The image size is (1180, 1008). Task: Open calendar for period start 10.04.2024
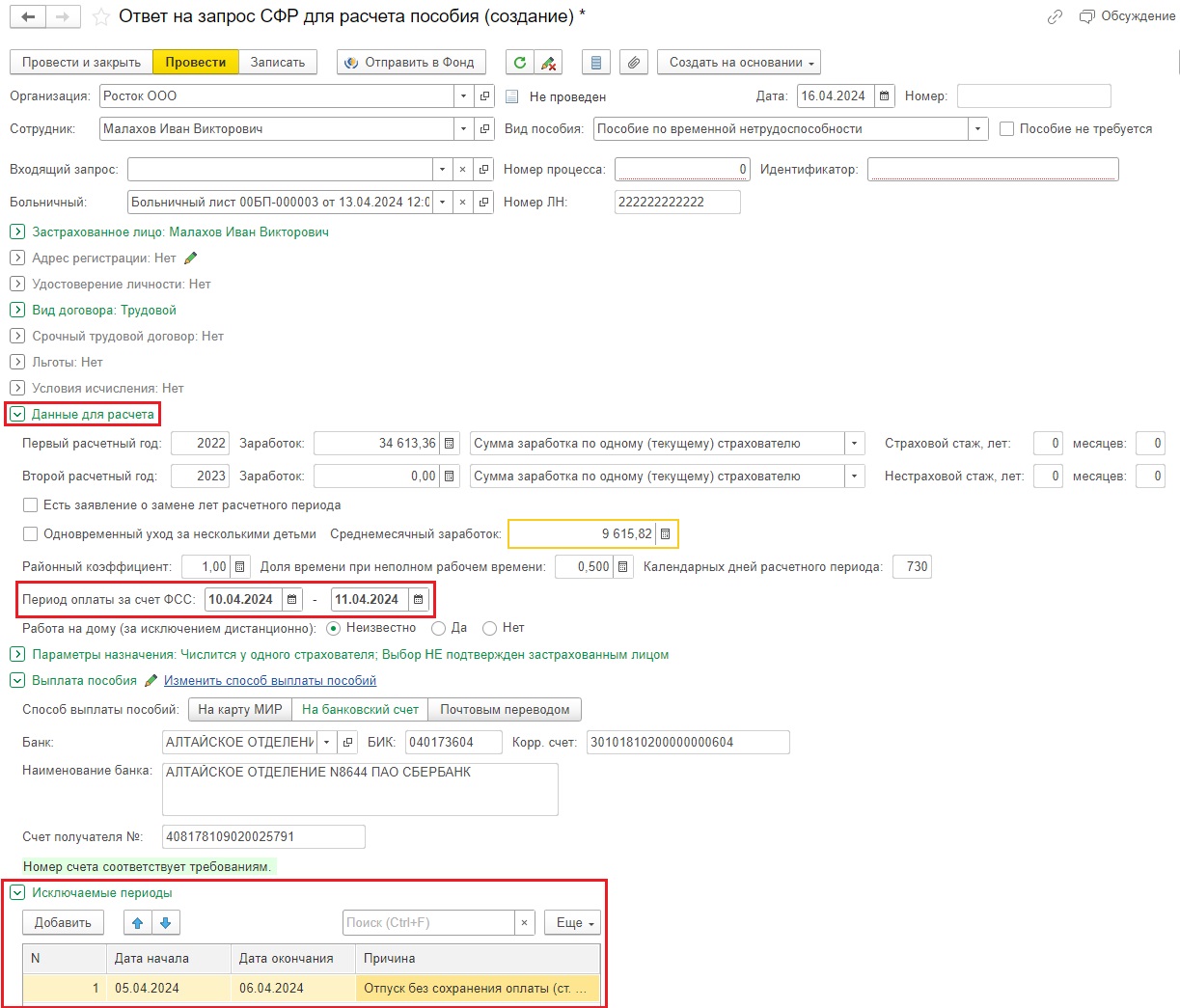click(292, 600)
